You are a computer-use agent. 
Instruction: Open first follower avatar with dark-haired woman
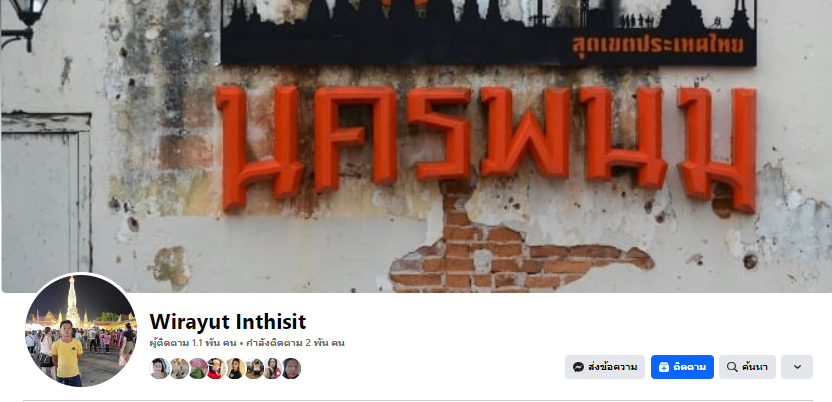tap(160, 368)
